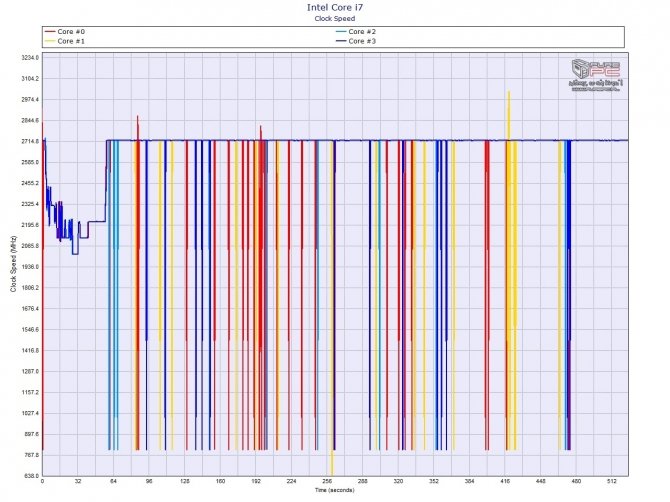
Task: Click the dark blue Core #3 legend line
Action: (341, 41)
